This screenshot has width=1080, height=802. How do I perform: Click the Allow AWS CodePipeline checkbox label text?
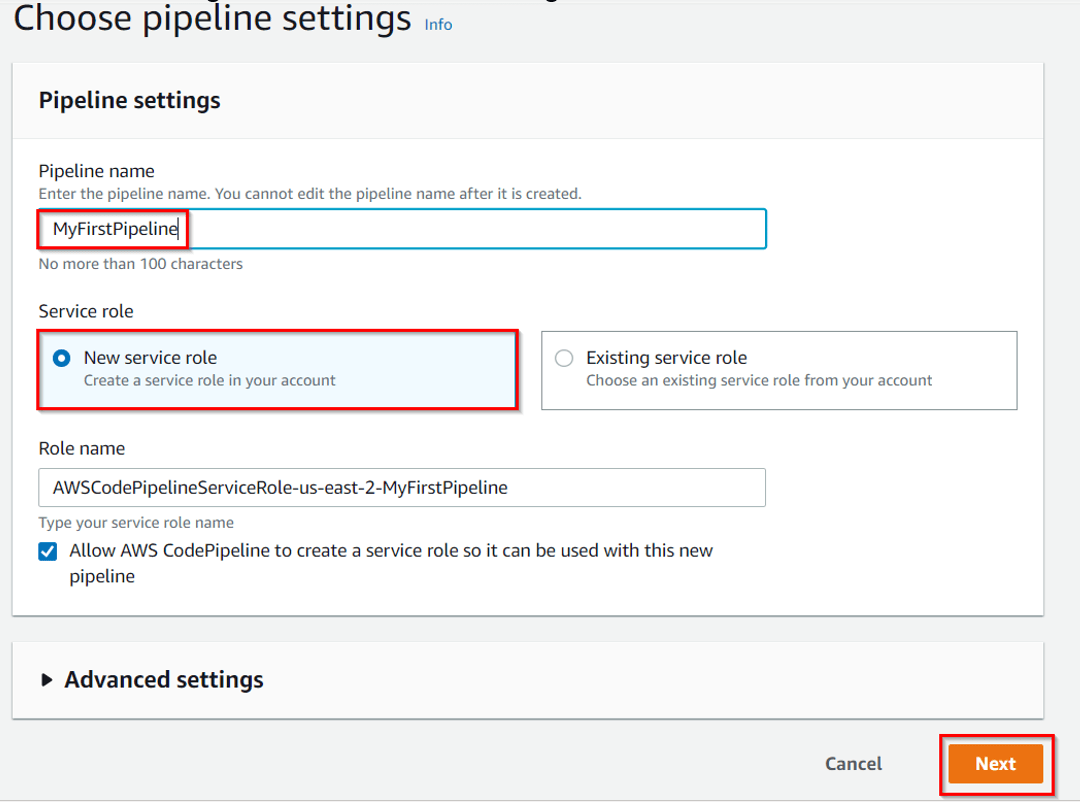[390, 552]
